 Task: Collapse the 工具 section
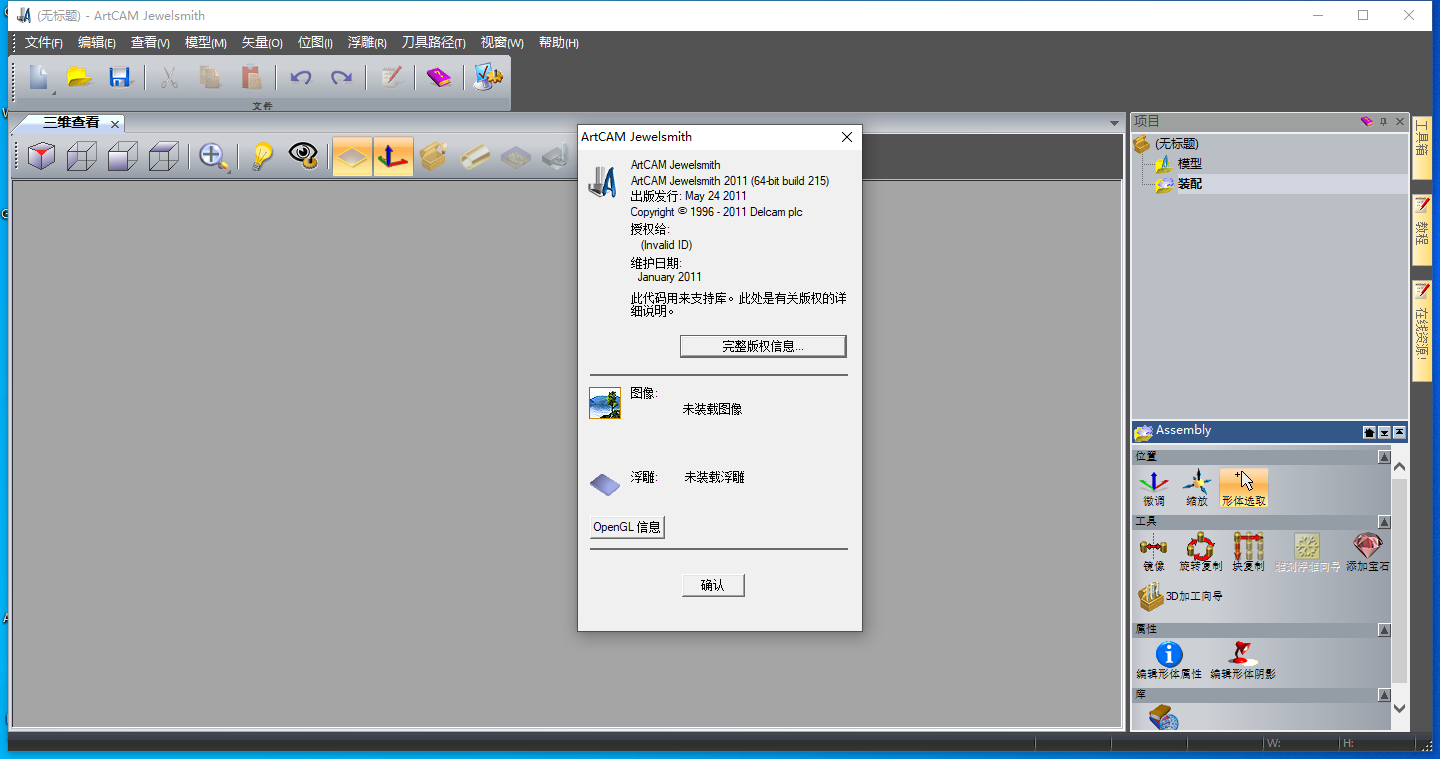pyautogui.click(x=1384, y=522)
